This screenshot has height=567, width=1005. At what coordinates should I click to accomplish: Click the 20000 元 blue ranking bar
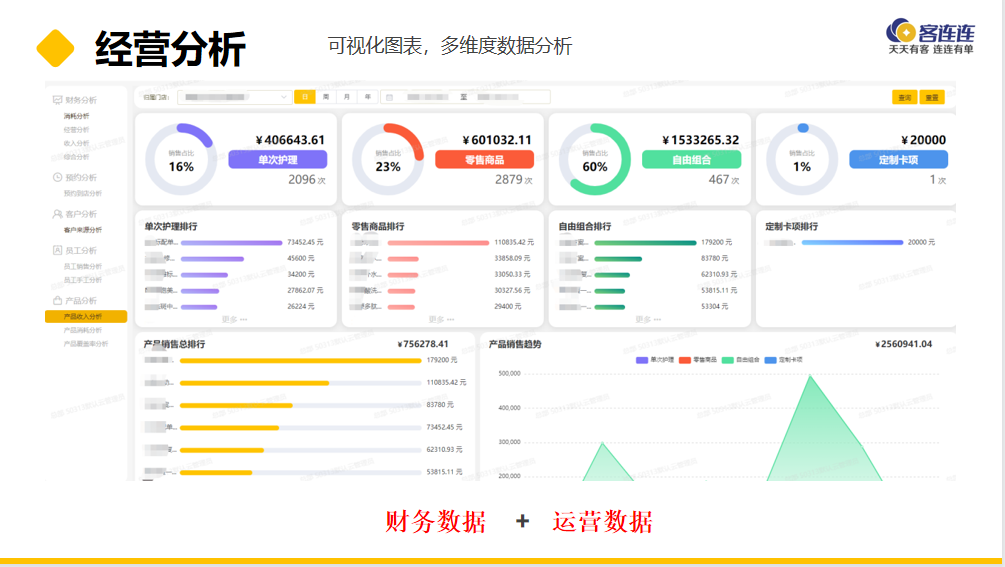[x=852, y=243]
